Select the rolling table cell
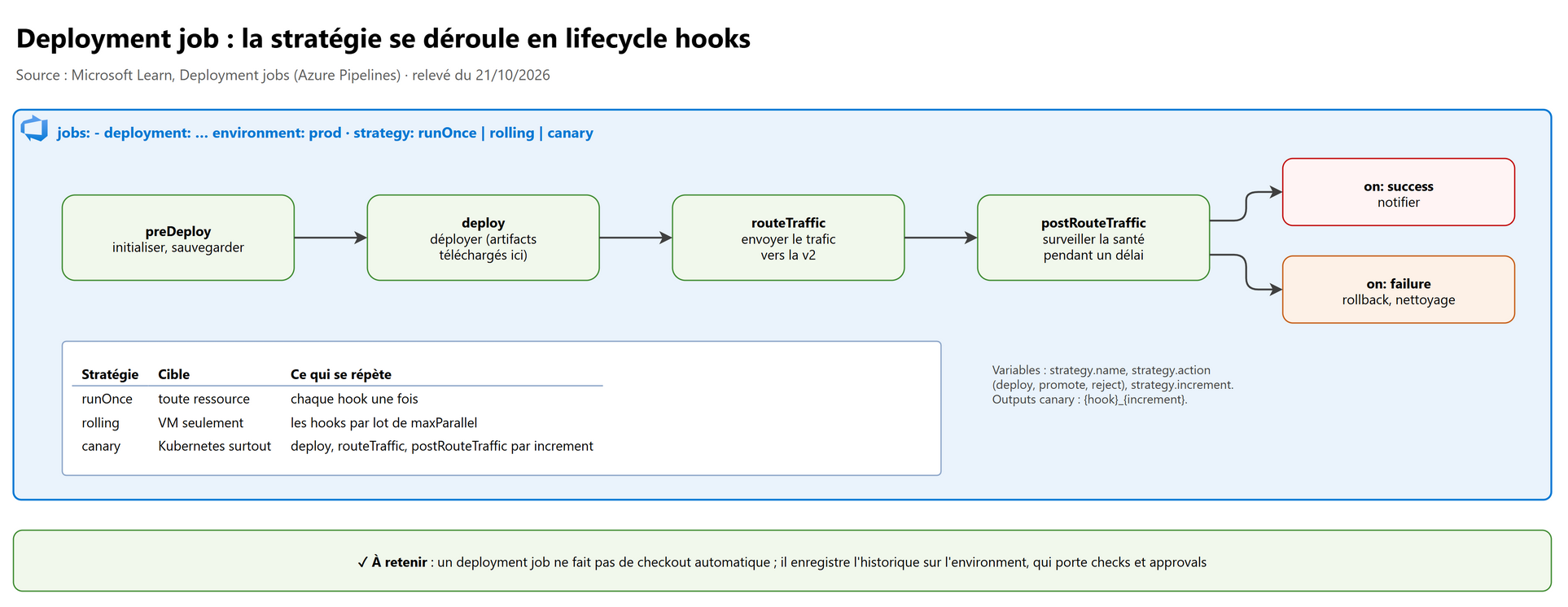 (x=100, y=423)
